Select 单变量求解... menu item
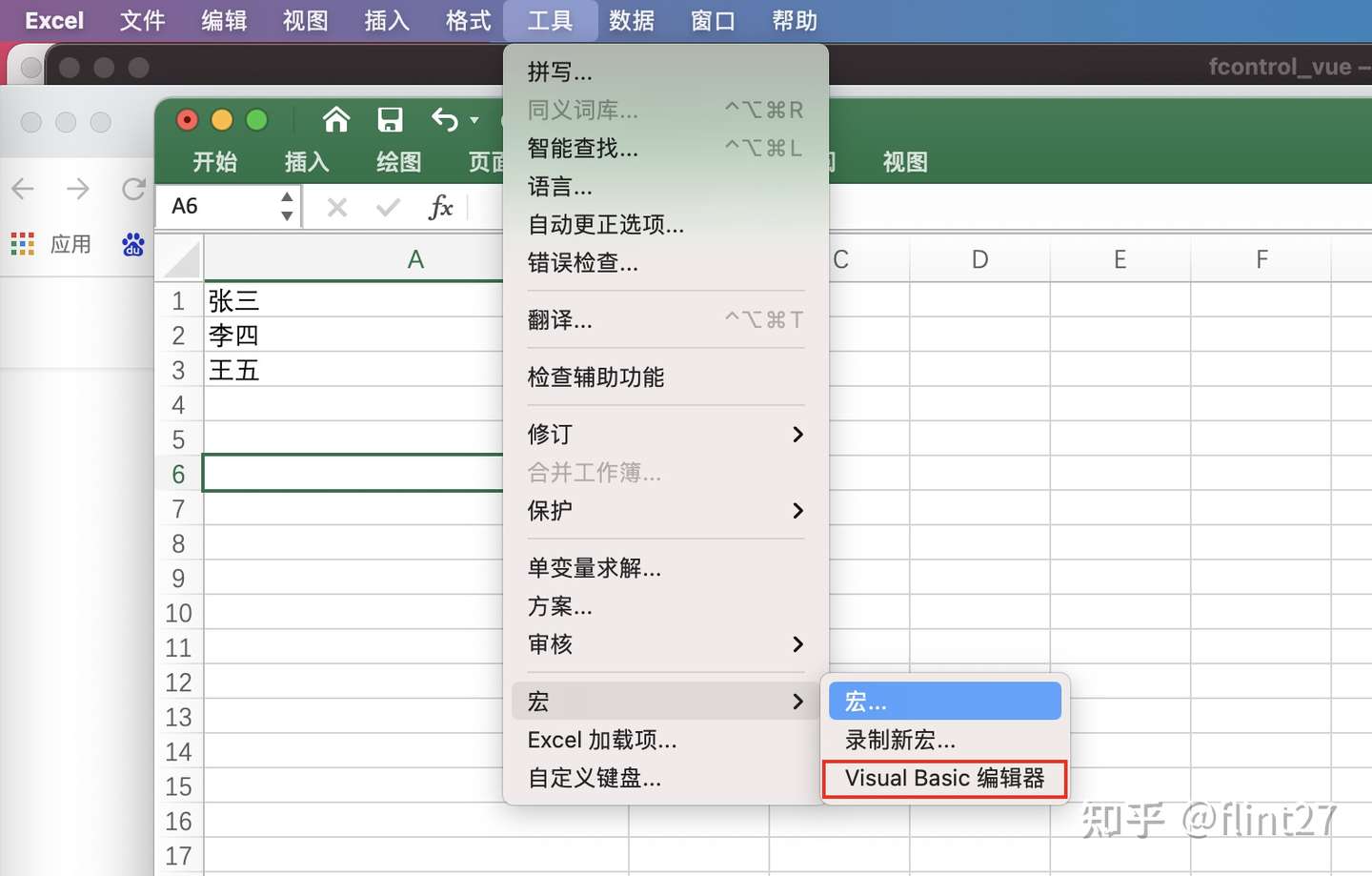Screen dimensions: 1372x876 (x=665, y=568)
